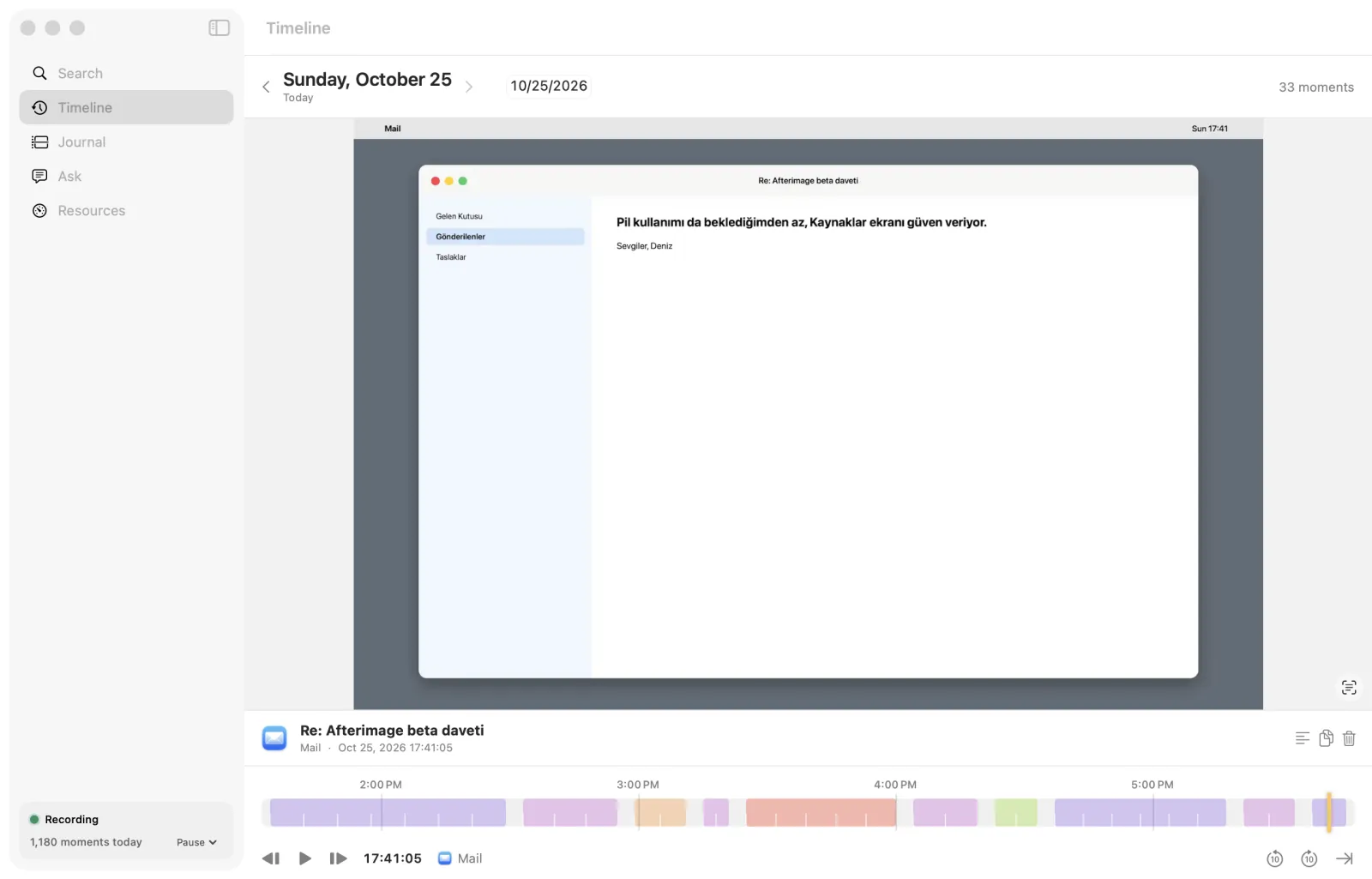Viewport: 1372px width, 879px height.
Task: Click the 33 moments count
Action: (1316, 87)
